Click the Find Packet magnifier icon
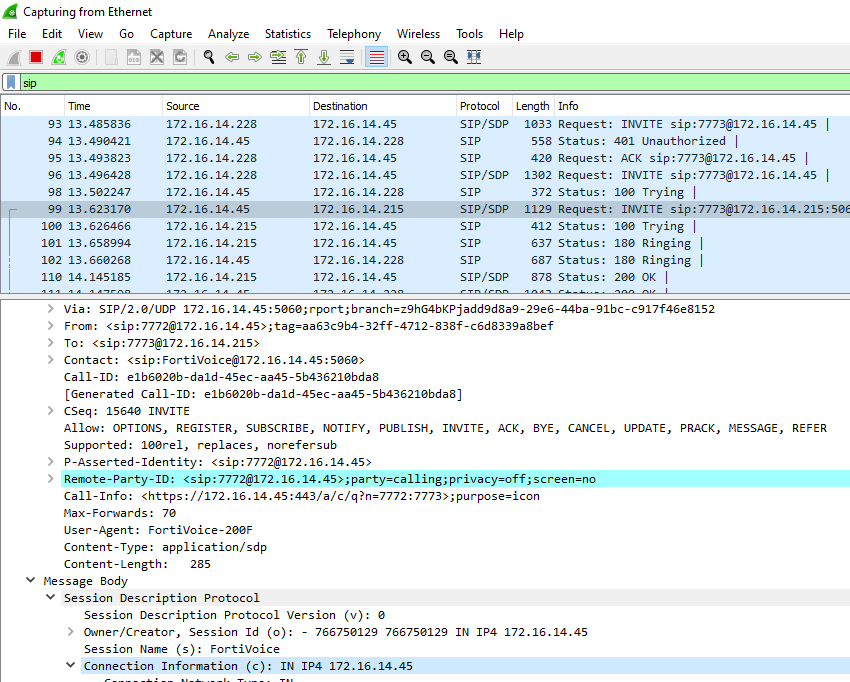The height and width of the screenshot is (682, 850). [209, 58]
